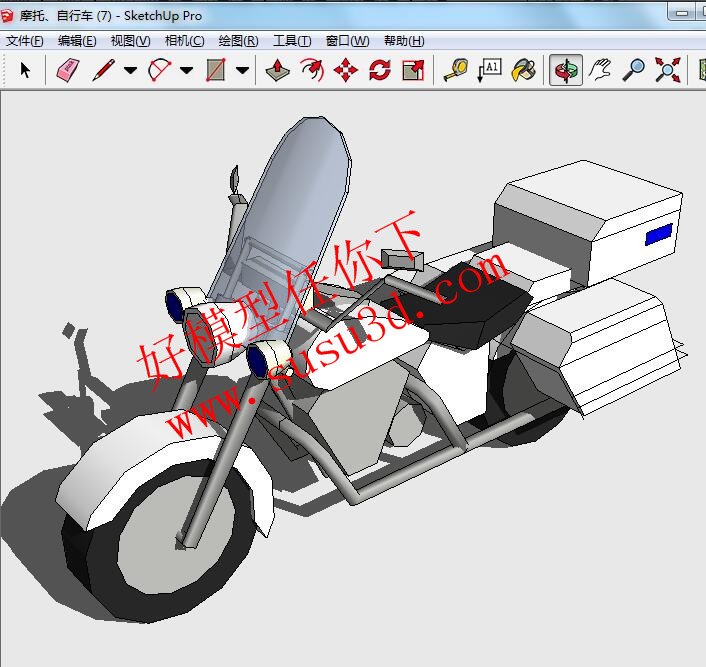The height and width of the screenshot is (667, 706).
Task: Minimize the SketchUp Pro window
Action: coord(682,13)
